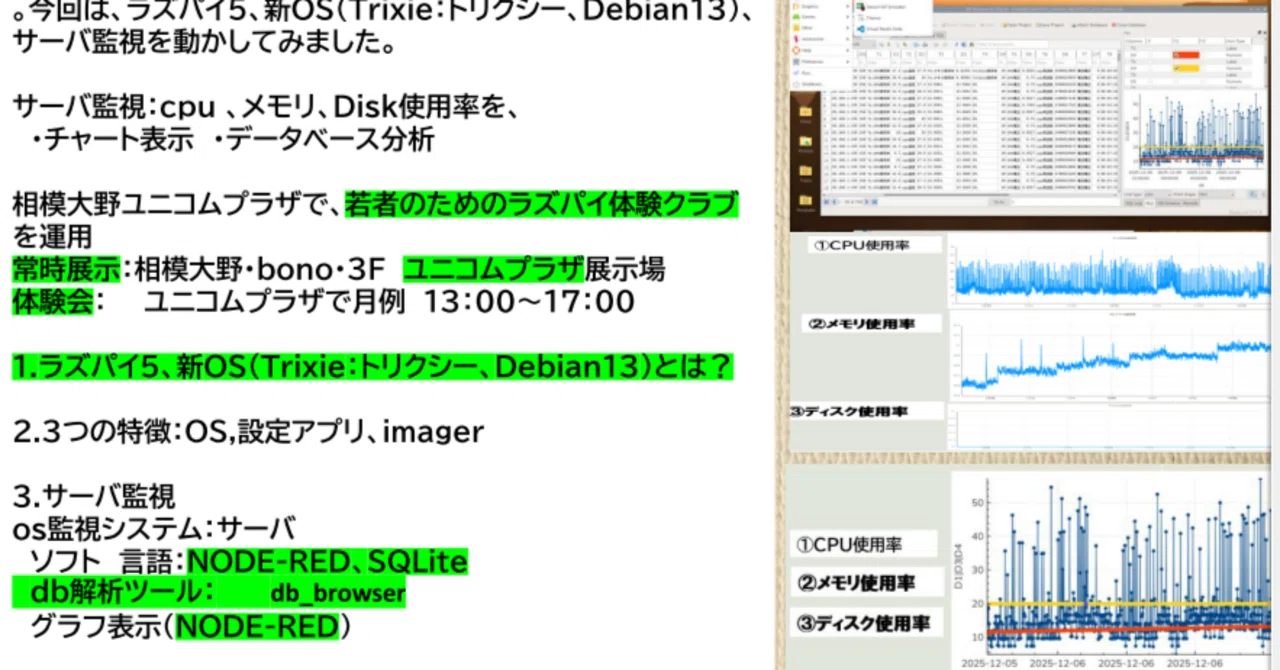This screenshot has width=1280, height=670.
Task: Toggle the red plot series checkbox
Action: pos(1175,55)
